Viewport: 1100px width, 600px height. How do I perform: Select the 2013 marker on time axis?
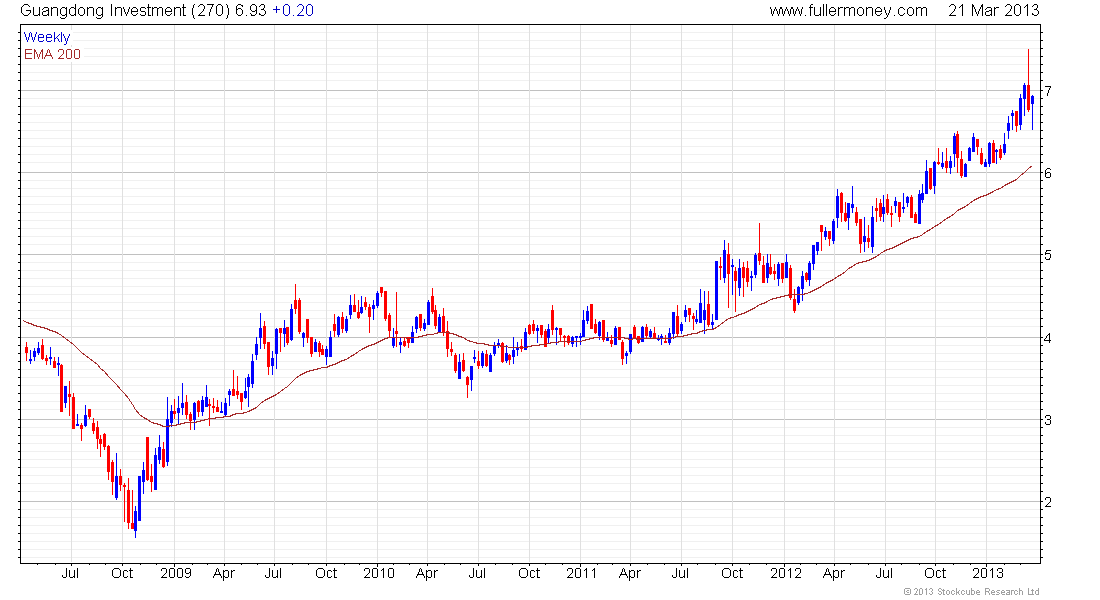[x=988, y=573]
